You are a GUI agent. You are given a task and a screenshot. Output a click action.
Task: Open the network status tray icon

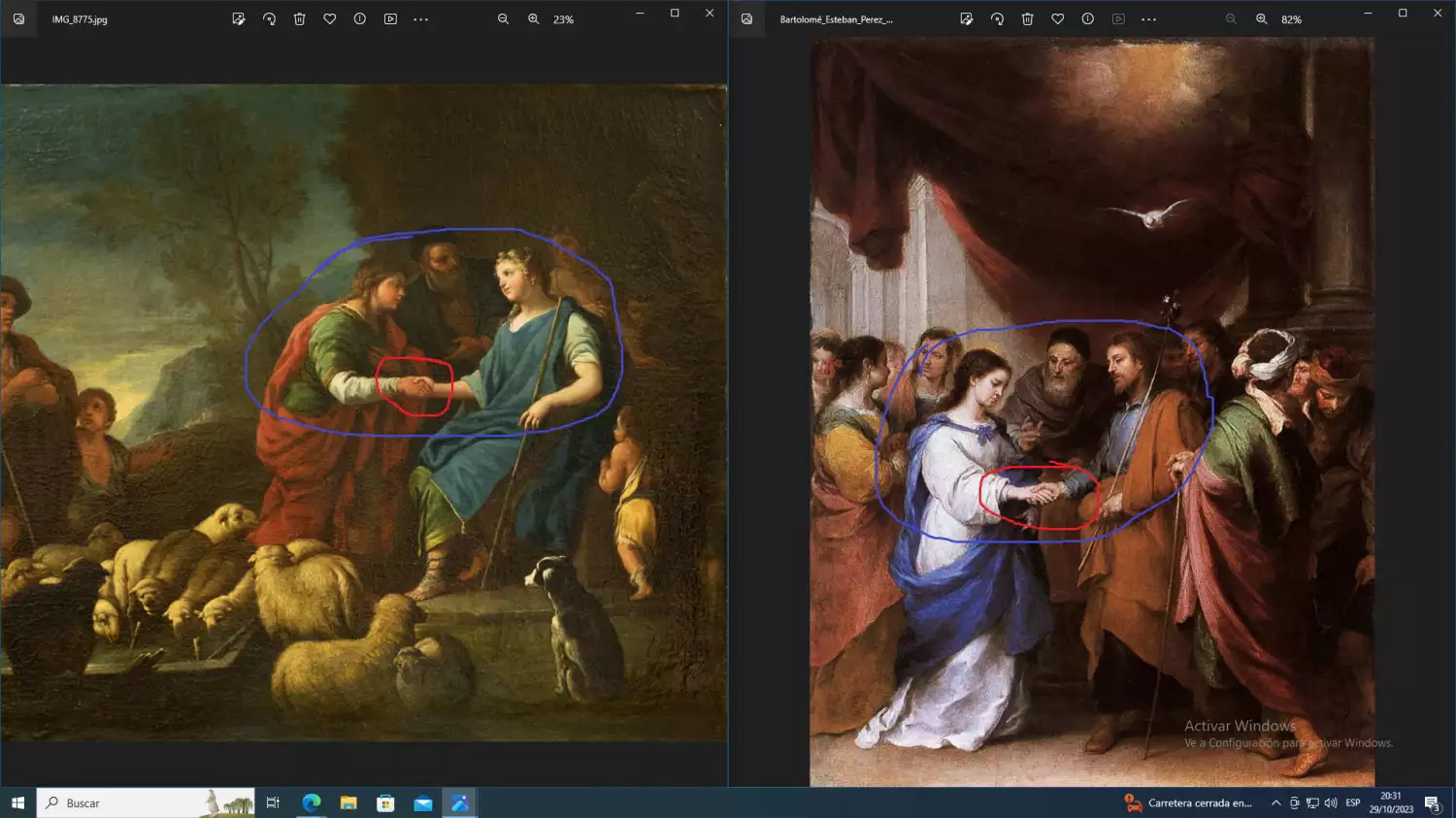click(1312, 802)
